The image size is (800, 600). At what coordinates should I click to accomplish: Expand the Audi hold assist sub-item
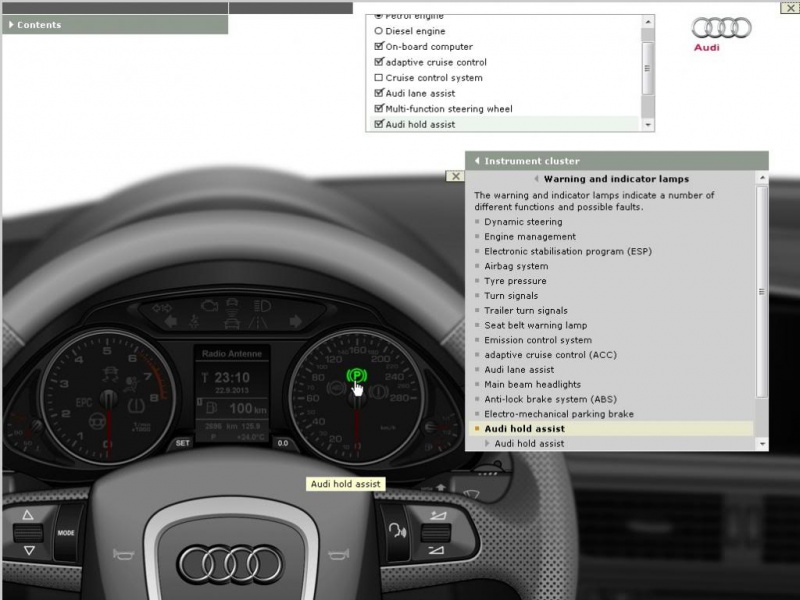(488, 443)
